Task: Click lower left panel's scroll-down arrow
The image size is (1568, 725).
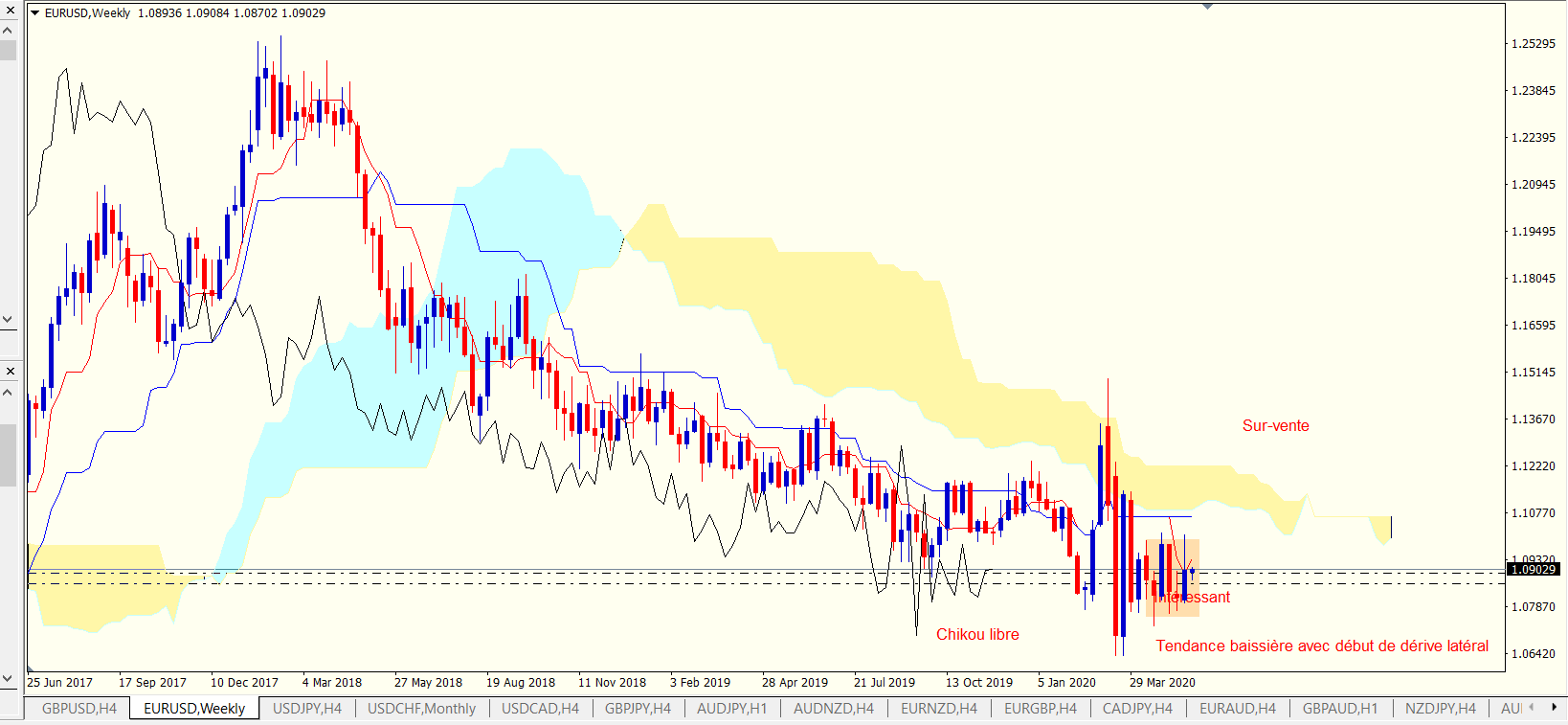Action: coord(9,679)
